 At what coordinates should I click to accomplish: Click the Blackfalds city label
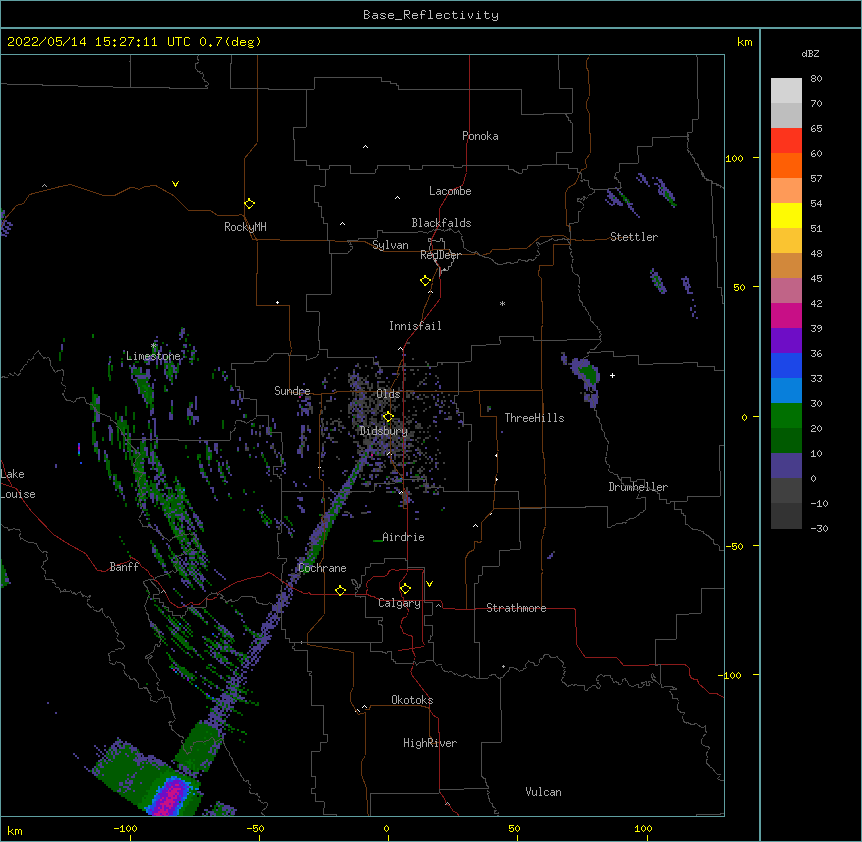click(x=441, y=223)
